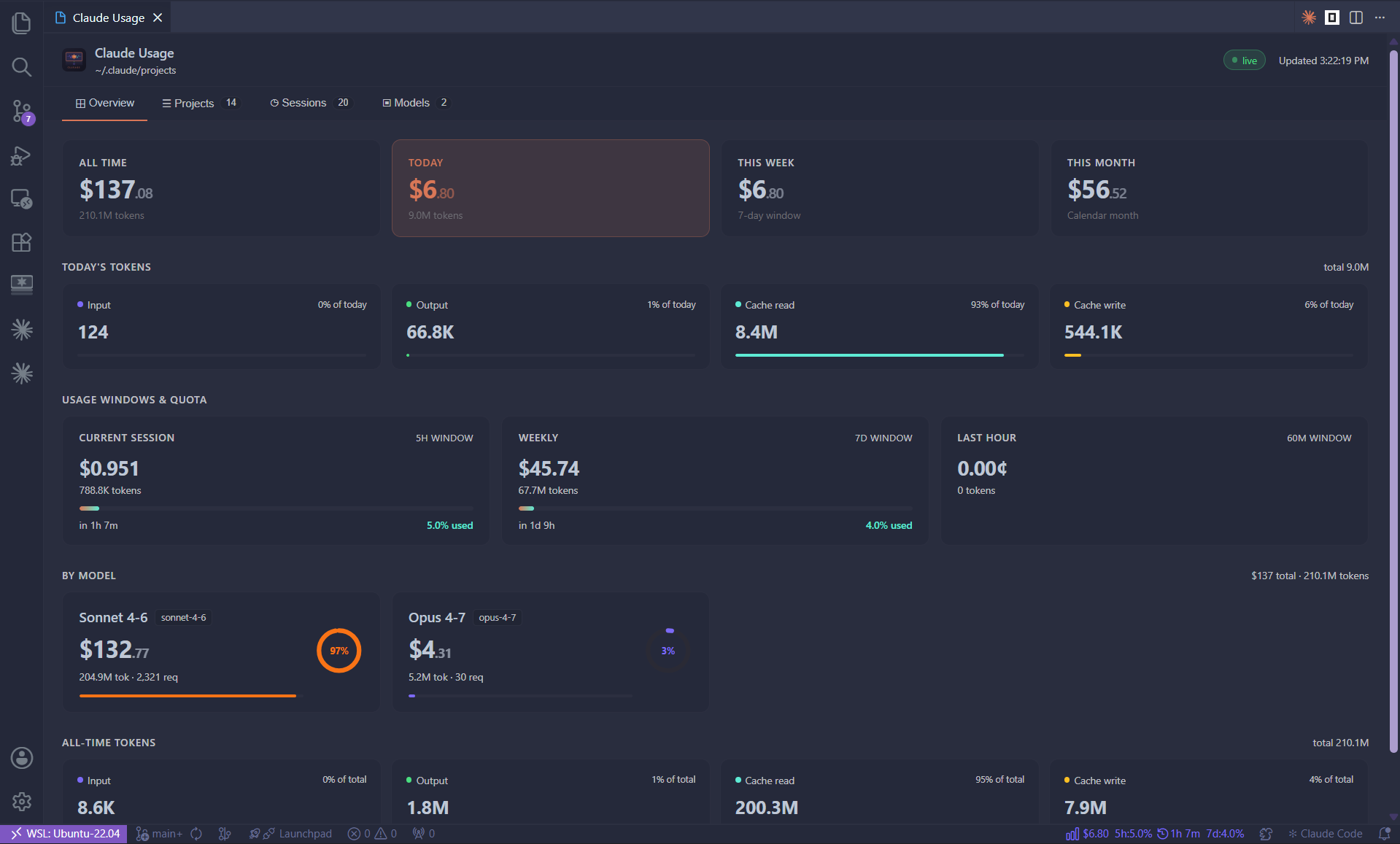The height and width of the screenshot is (844, 1400).
Task: Click the ALL TIME $137.08 card
Action: pyautogui.click(x=221, y=188)
